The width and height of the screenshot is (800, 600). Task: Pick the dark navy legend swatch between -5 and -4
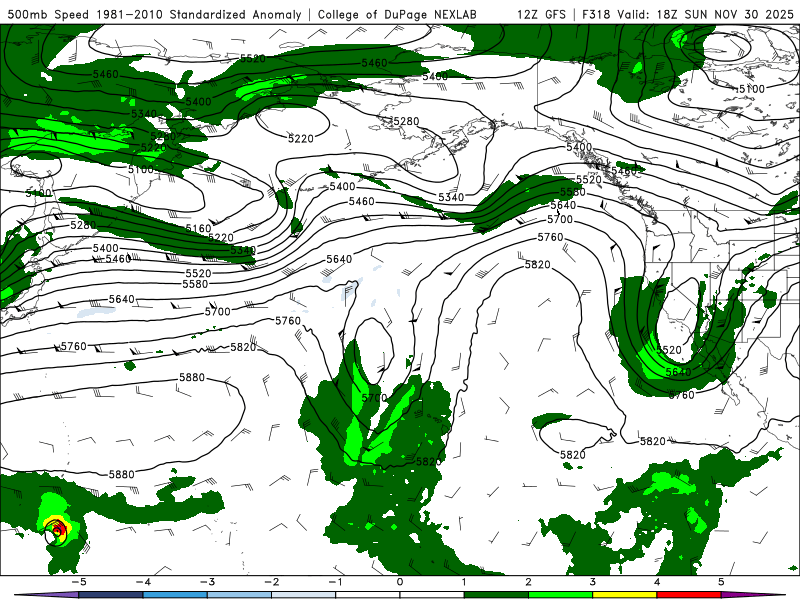[111, 595]
